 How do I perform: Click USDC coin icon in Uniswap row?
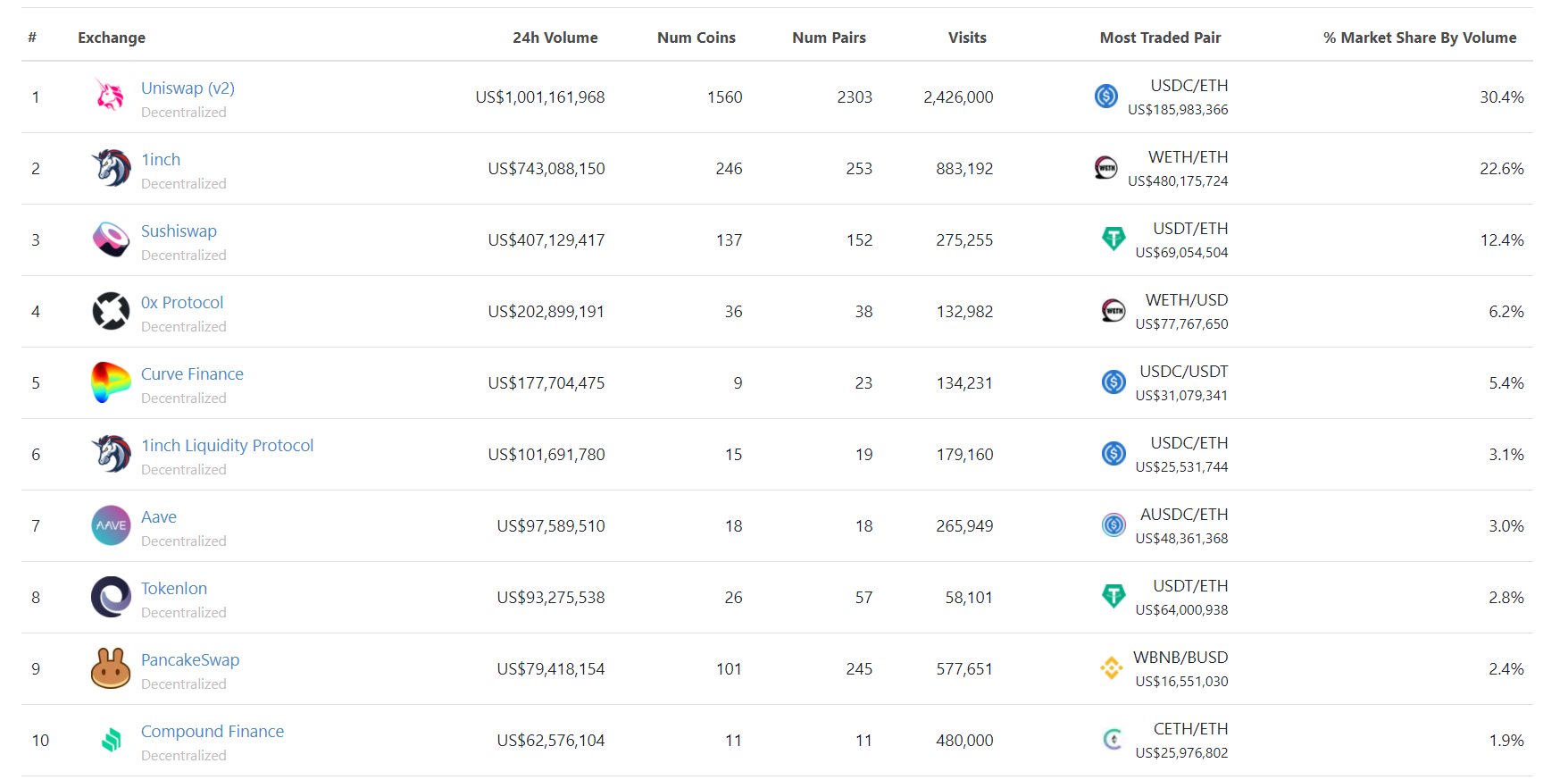coord(1106,96)
